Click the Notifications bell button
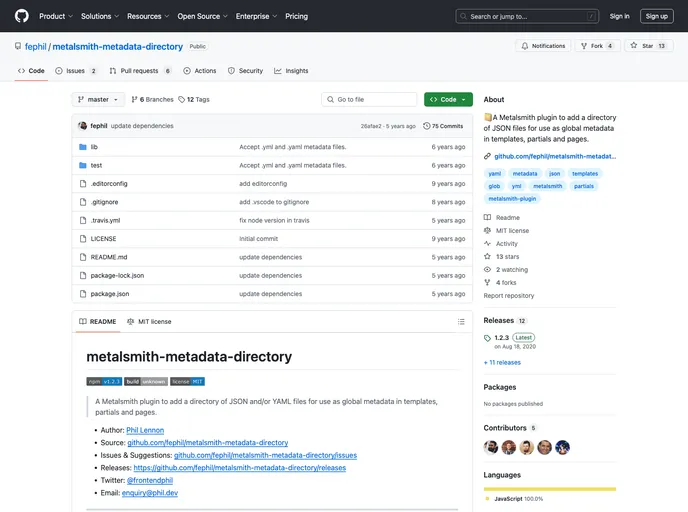This screenshot has width=688, height=512. (x=543, y=46)
